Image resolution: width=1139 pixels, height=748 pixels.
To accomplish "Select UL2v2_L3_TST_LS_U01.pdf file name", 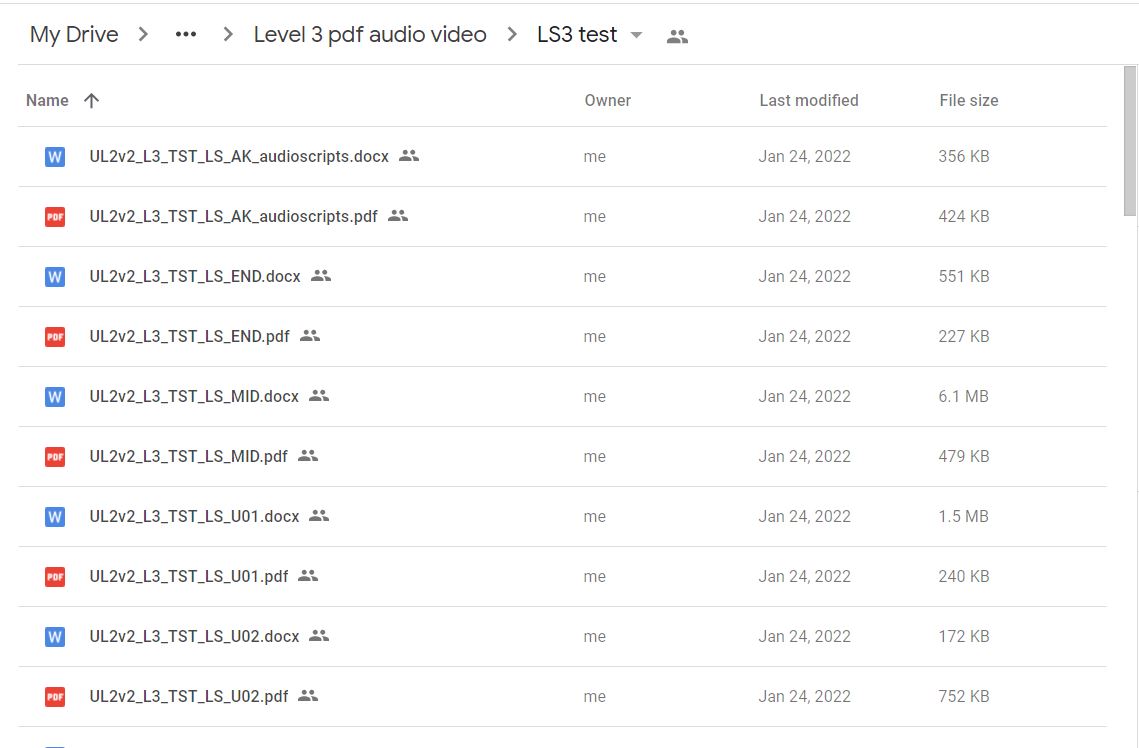I will click(x=188, y=576).
